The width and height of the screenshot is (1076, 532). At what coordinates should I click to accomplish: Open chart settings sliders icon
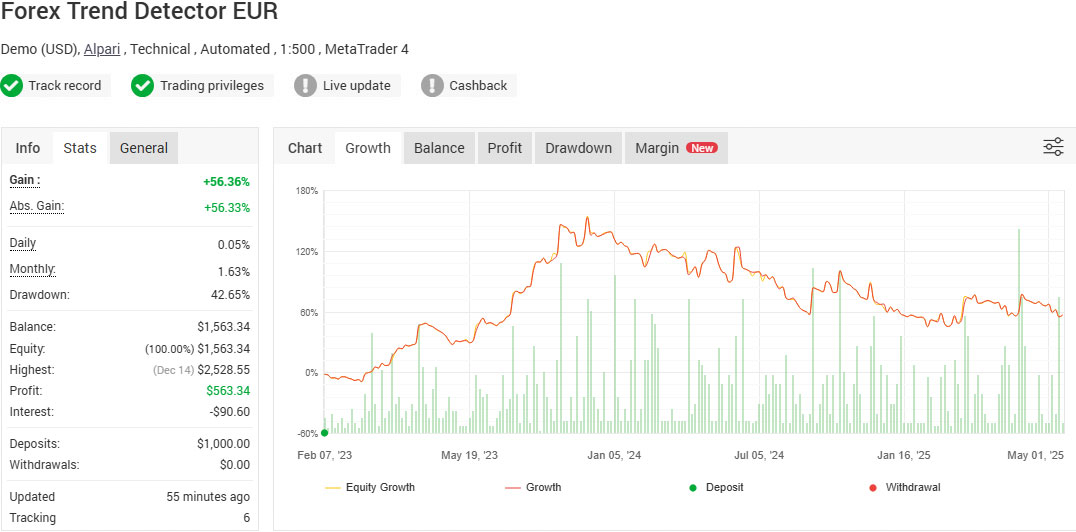(x=1053, y=147)
